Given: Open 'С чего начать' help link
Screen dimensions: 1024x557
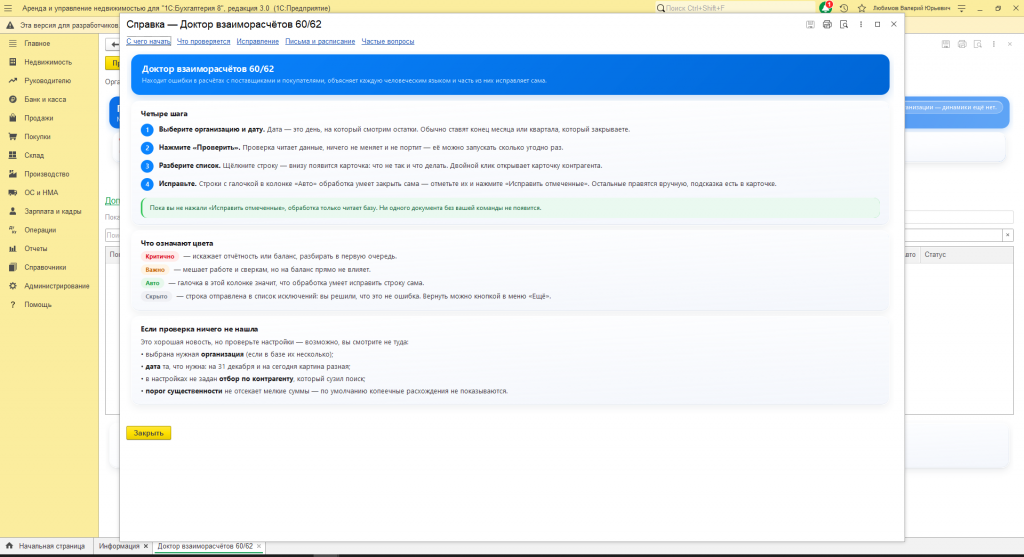Looking at the screenshot, I should pyautogui.click(x=148, y=41).
